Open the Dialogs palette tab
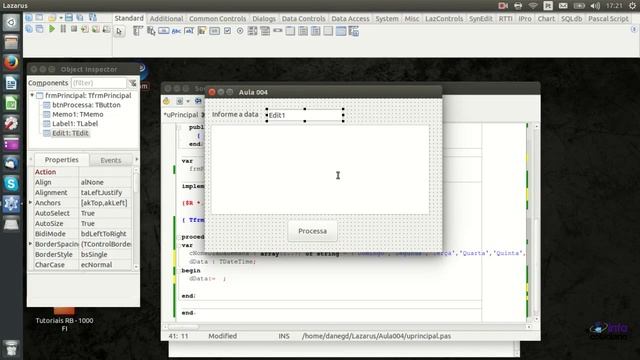 [264, 19]
